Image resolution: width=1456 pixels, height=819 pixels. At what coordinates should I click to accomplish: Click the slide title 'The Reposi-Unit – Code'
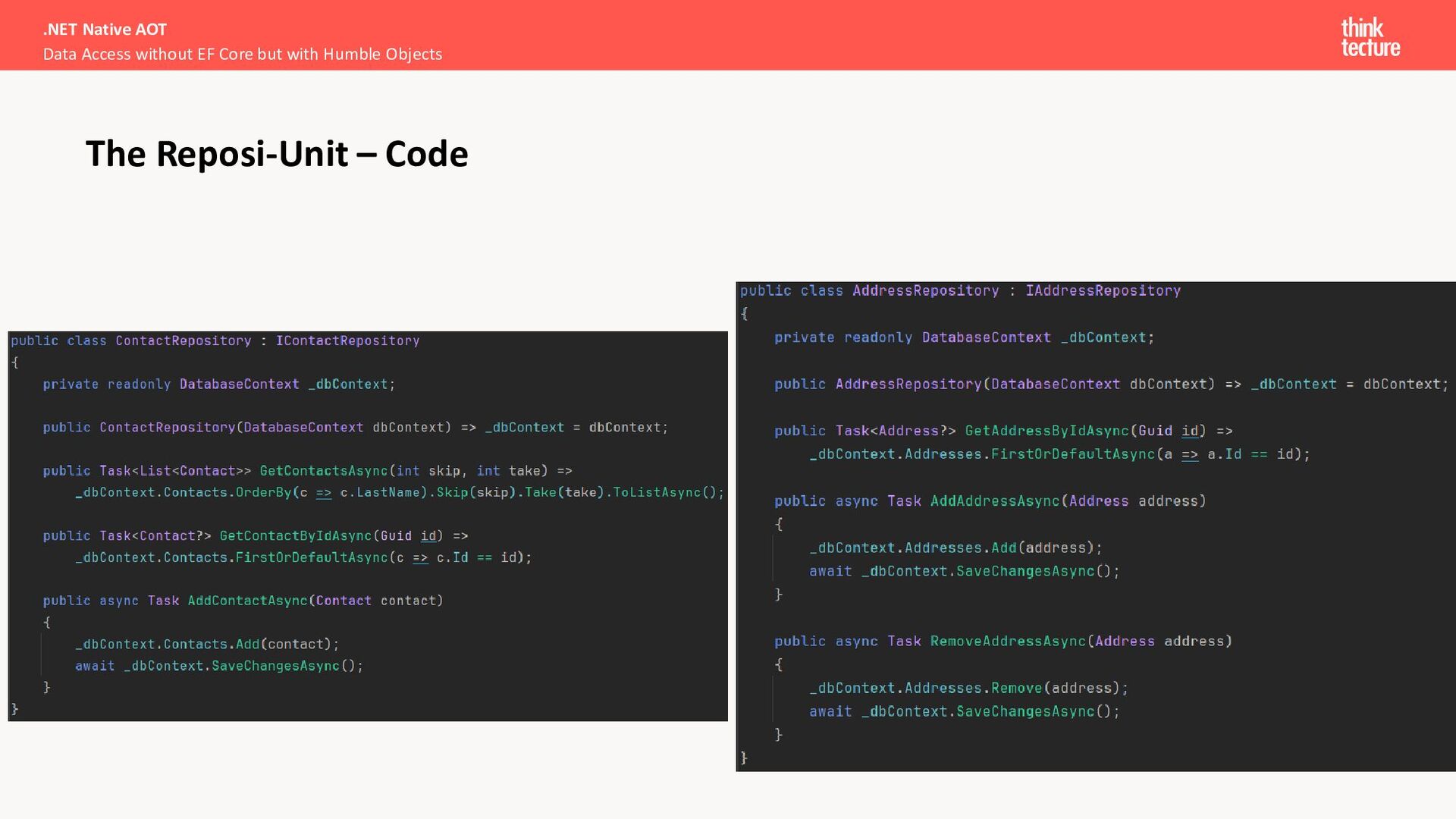point(277,154)
